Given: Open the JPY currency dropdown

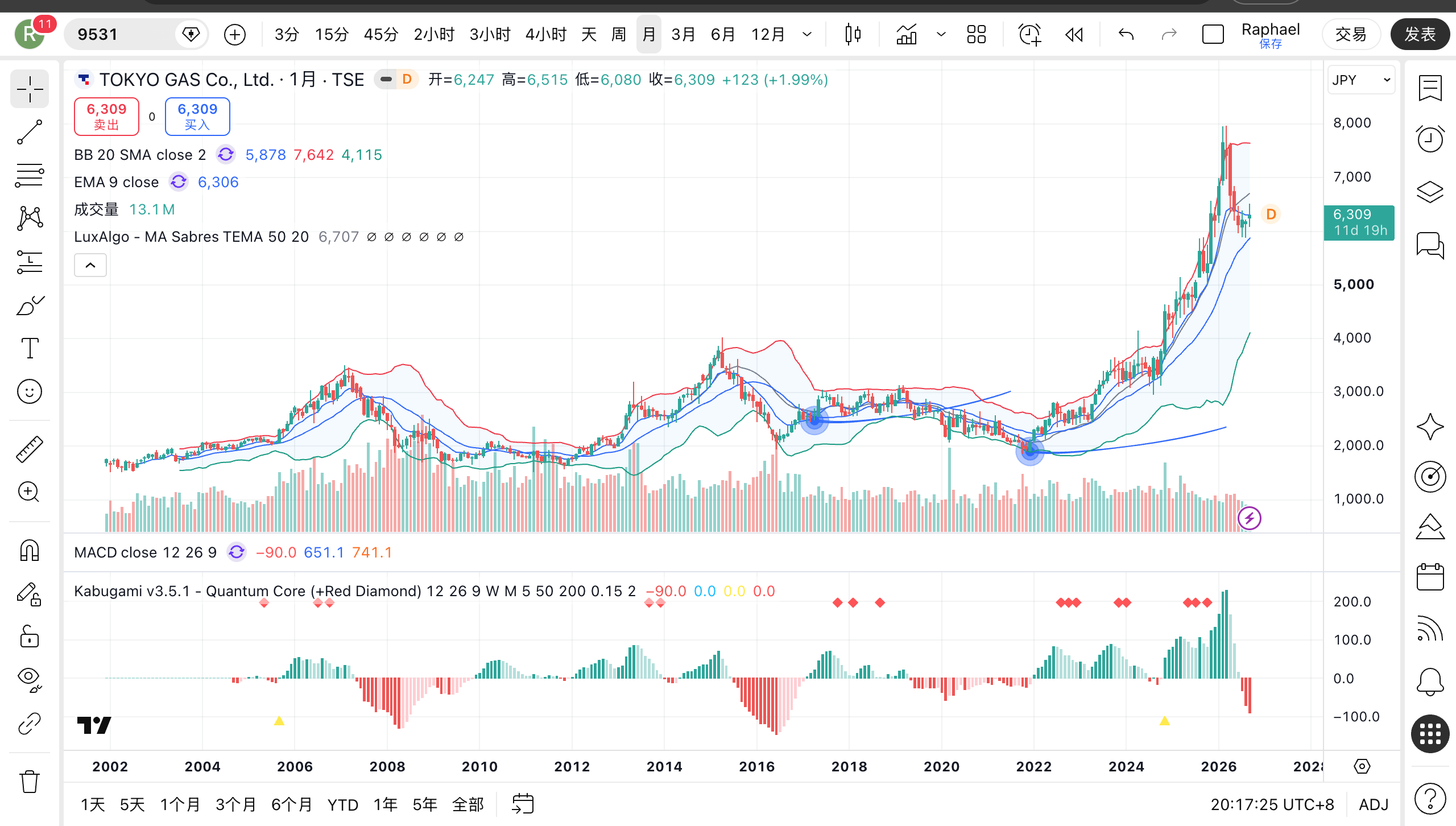Looking at the screenshot, I should point(1361,80).
